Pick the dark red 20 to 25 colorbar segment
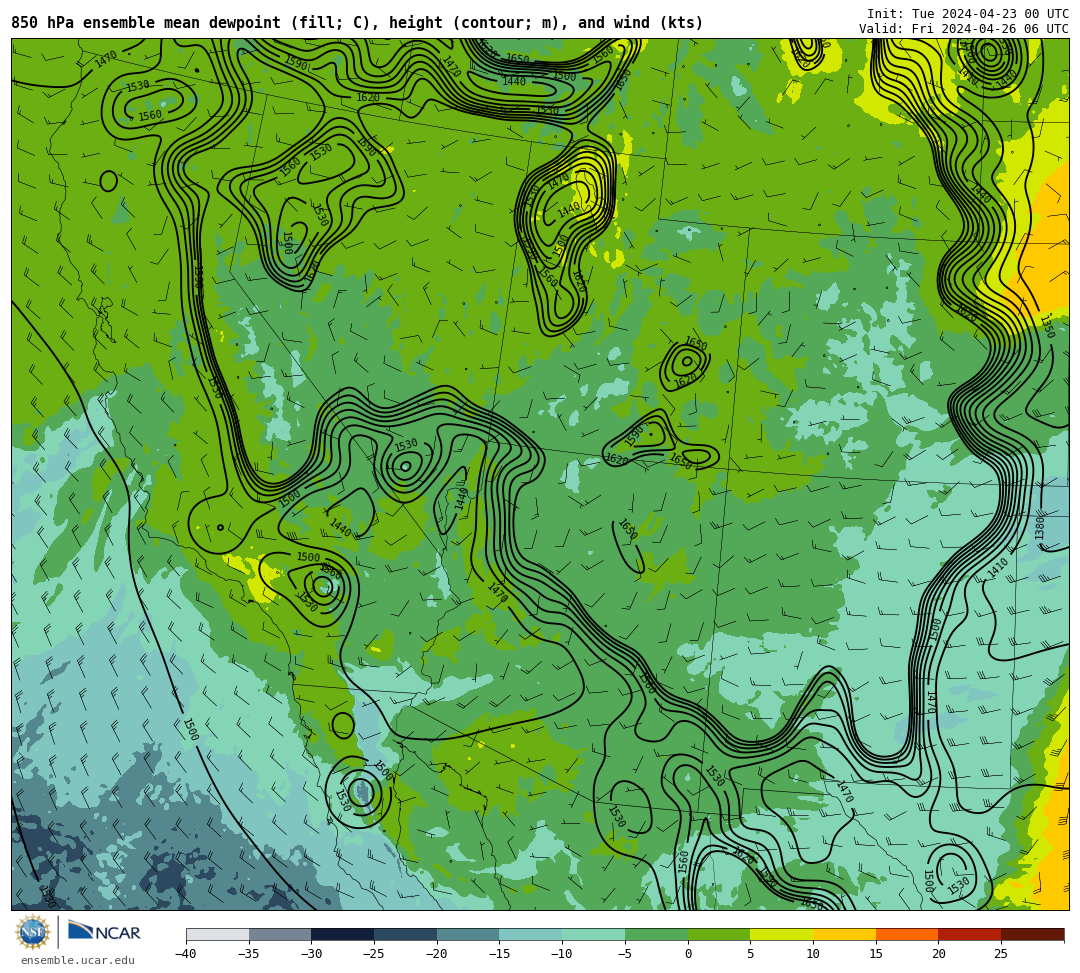The width and height of the screenshot is (1080, 973). (x=970, y=934)
